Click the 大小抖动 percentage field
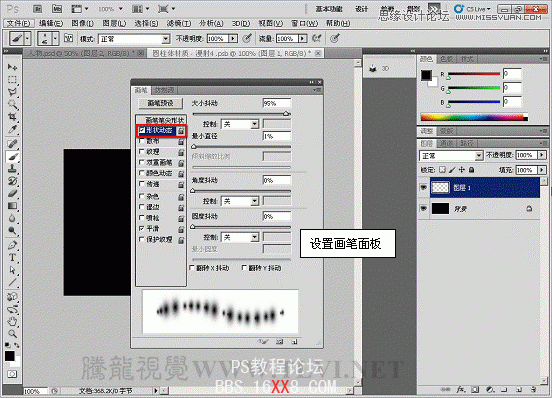This screenshot has width=552, height=398. point(277,103)
